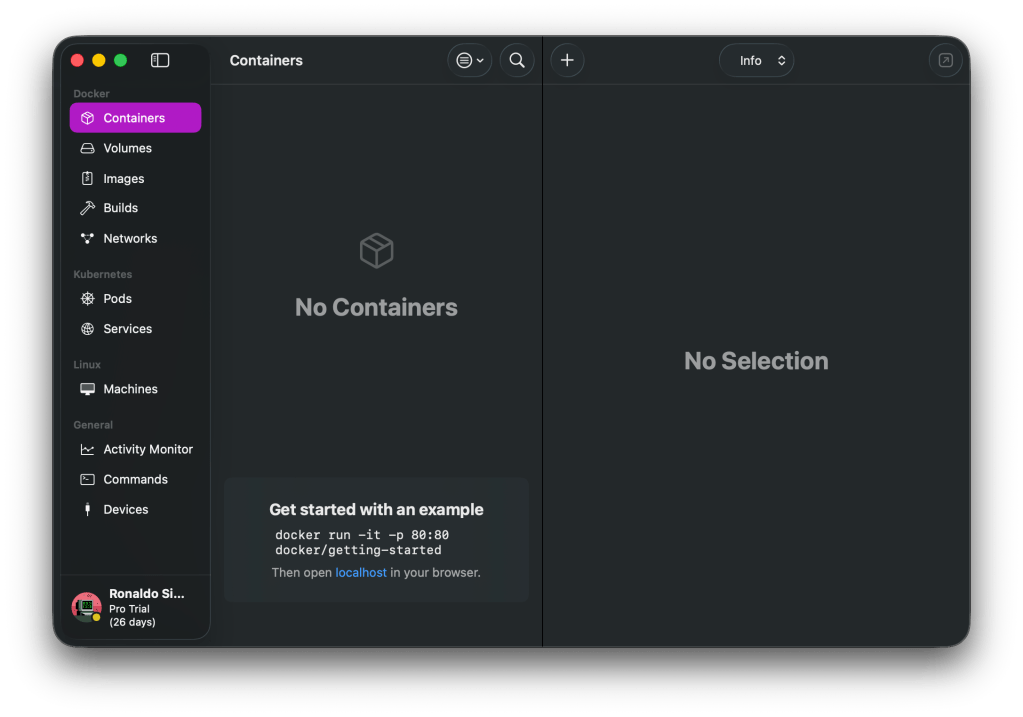Click the user avatar picture
1023x717 pixels.
coord(86,607)
